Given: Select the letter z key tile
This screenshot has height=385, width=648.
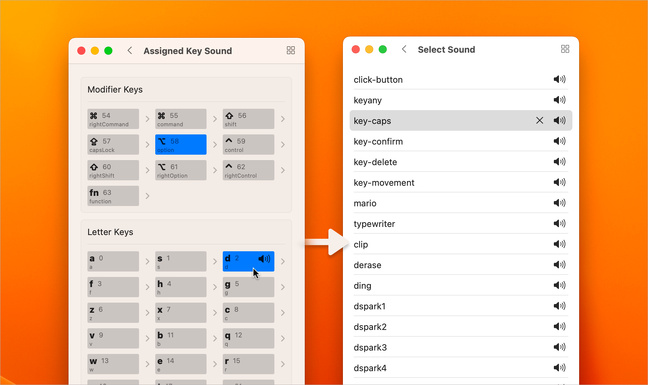Looking at the screenshot, I should pos(113,313).
